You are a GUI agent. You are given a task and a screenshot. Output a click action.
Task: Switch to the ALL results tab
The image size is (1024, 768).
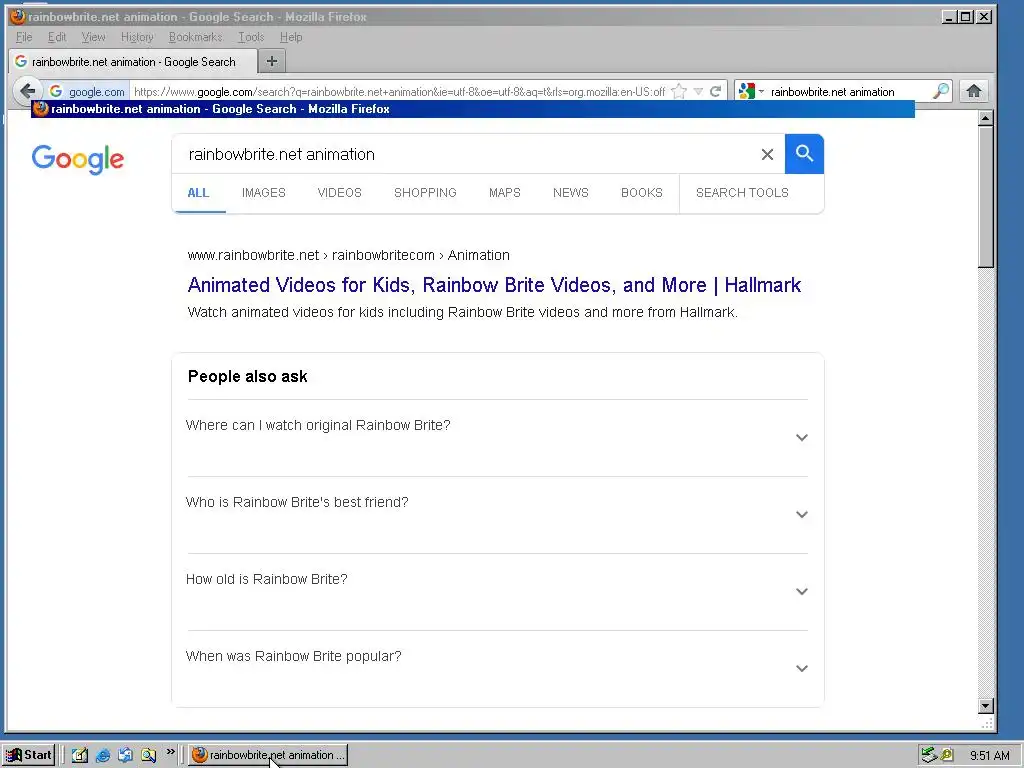(198, 193)
